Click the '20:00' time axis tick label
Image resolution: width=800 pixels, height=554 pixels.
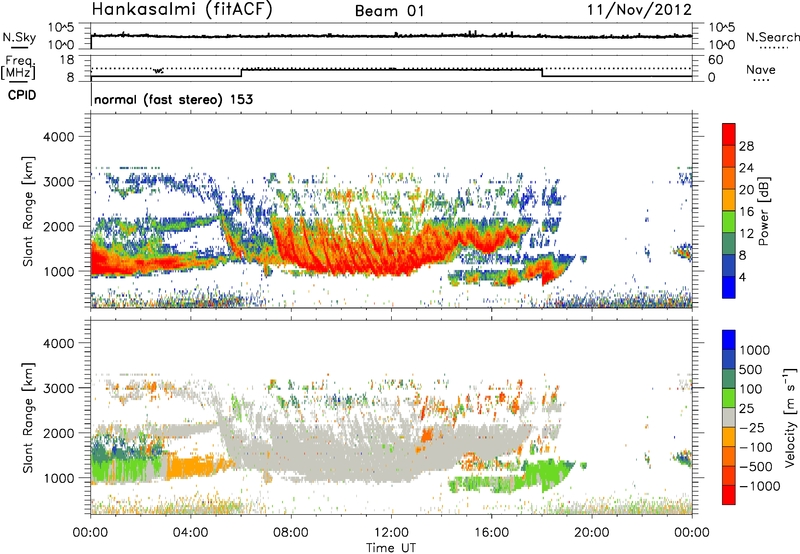point(592,533)
